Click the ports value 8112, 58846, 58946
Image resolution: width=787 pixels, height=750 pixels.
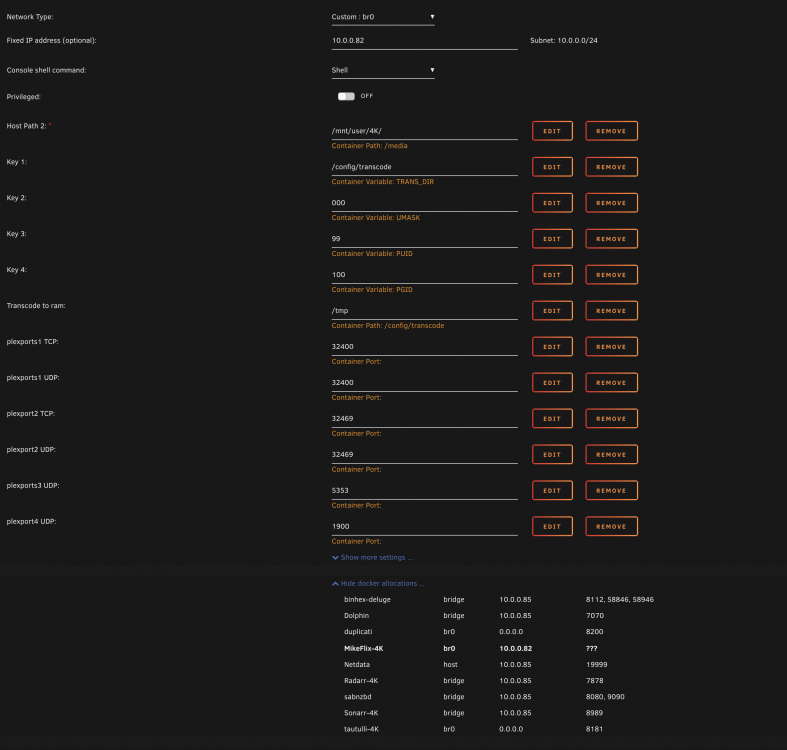(620, 600)
